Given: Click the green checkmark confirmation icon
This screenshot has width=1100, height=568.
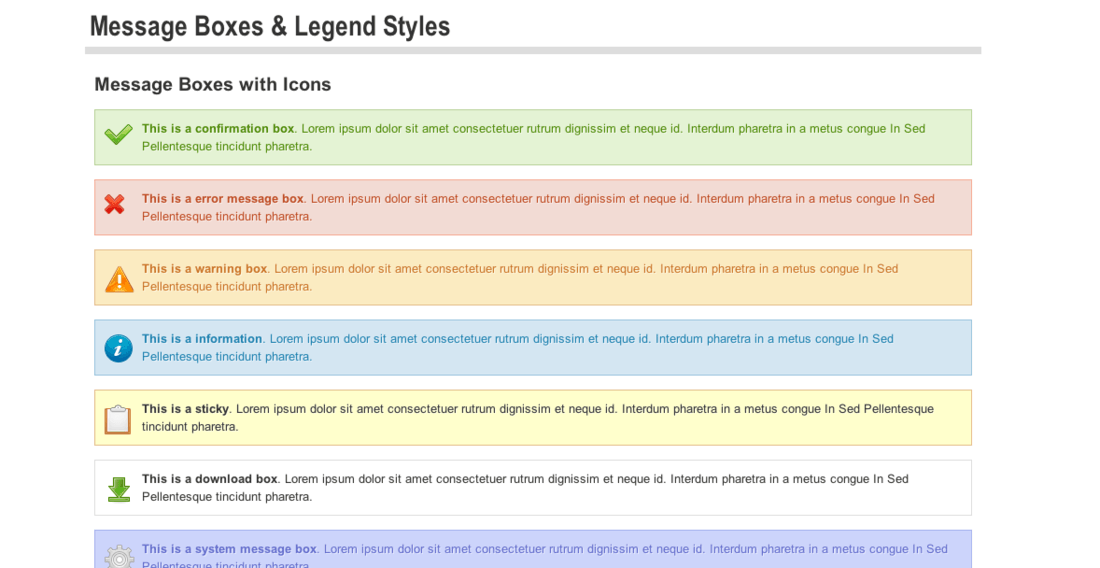Looking at the screenshot, I should click(x=119, y=135).
